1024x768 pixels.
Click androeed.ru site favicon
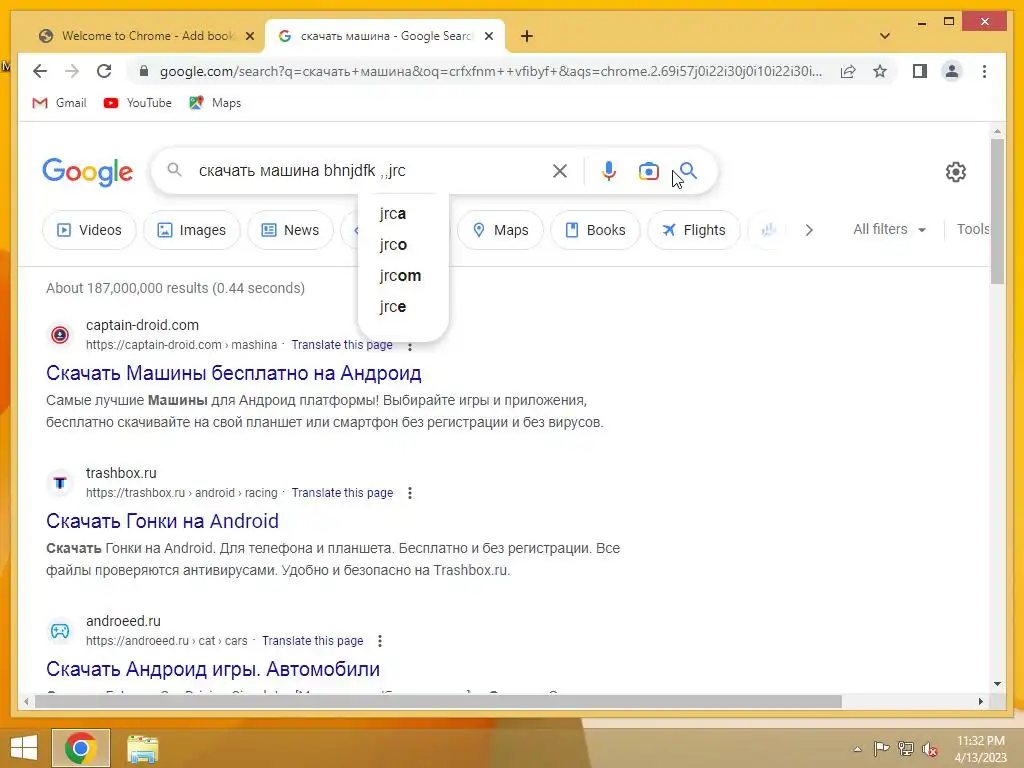[x=60, y=631]
